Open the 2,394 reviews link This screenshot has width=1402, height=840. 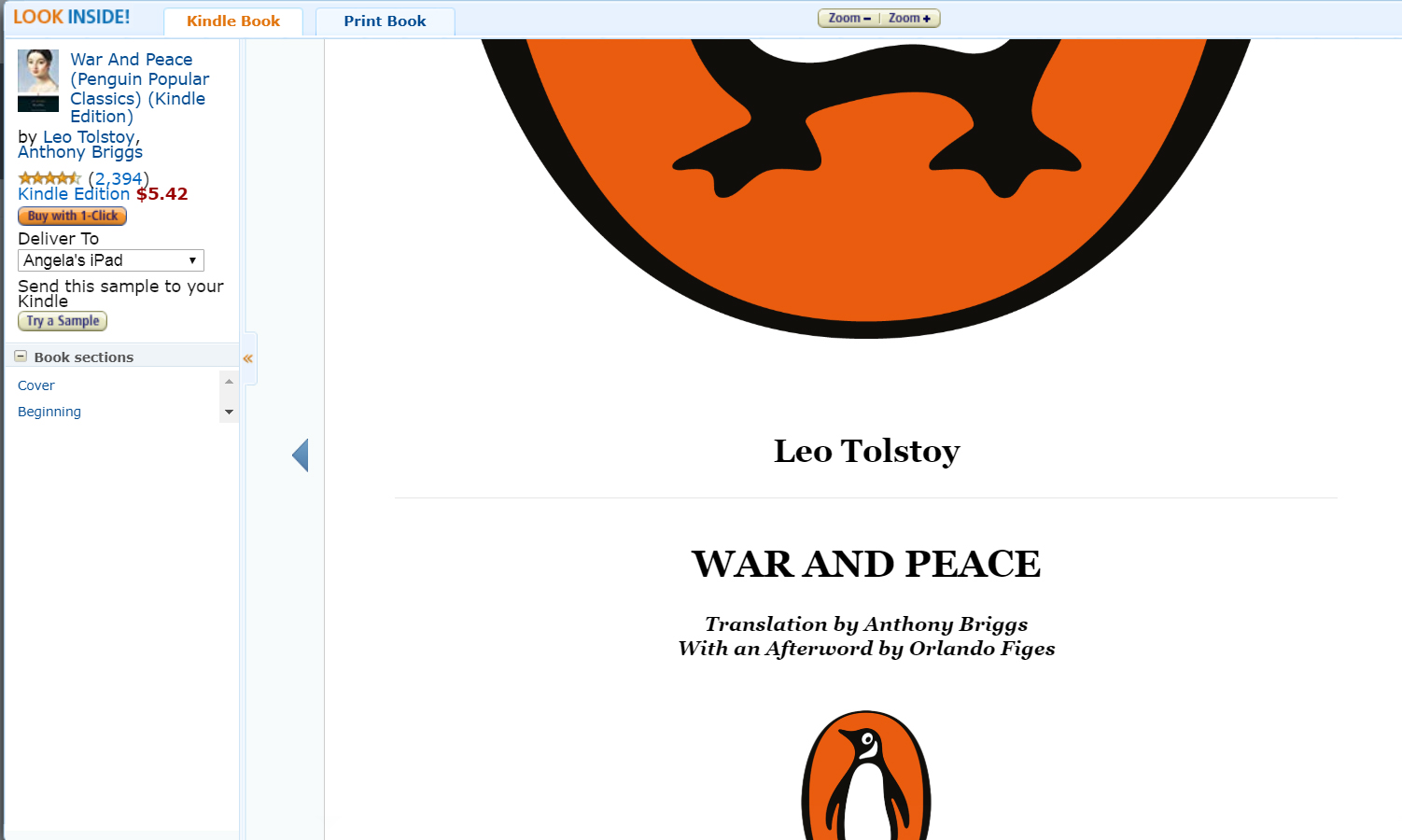coord(119,178)
